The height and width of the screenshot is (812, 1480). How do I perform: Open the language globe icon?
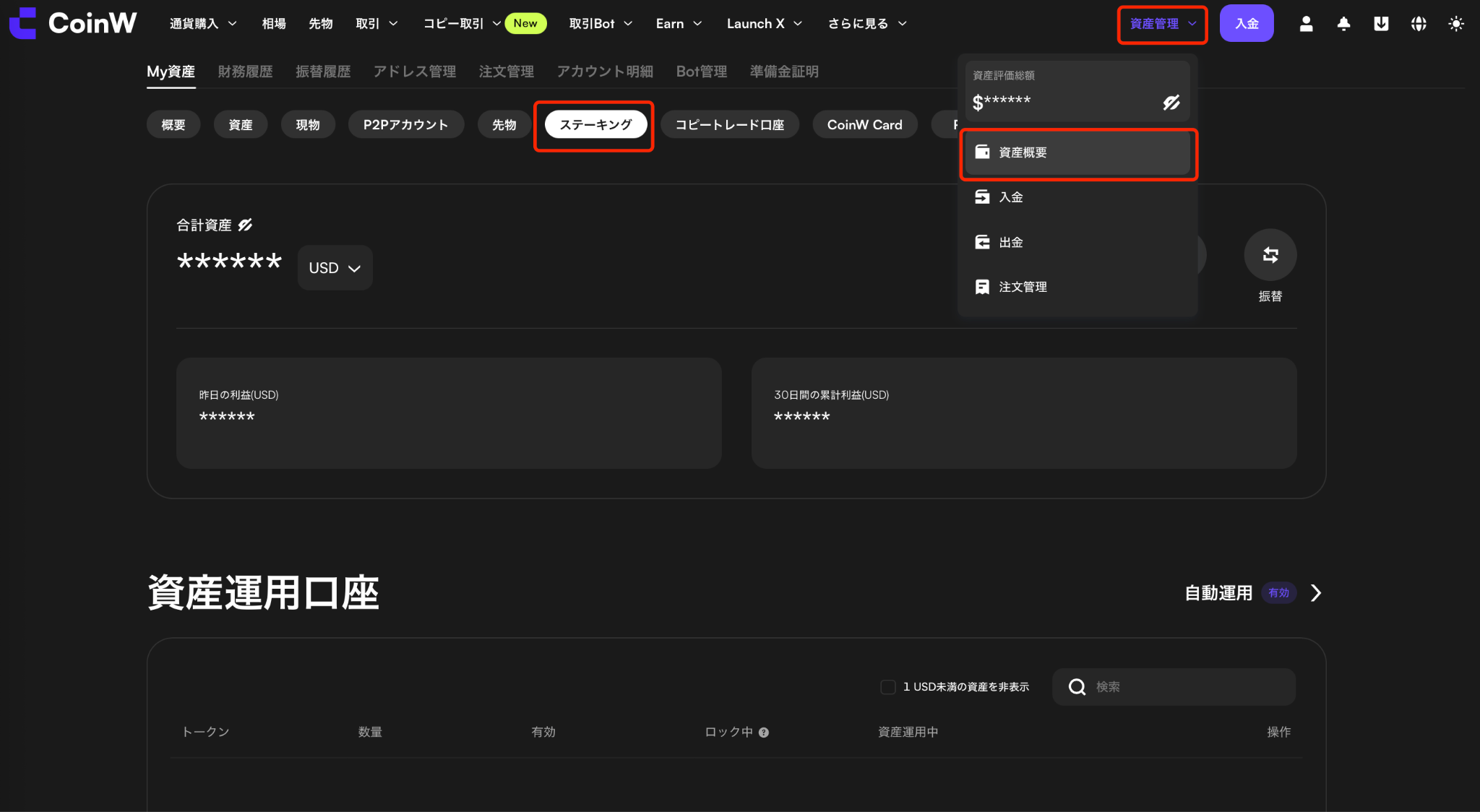click(x=1419, y=24)
